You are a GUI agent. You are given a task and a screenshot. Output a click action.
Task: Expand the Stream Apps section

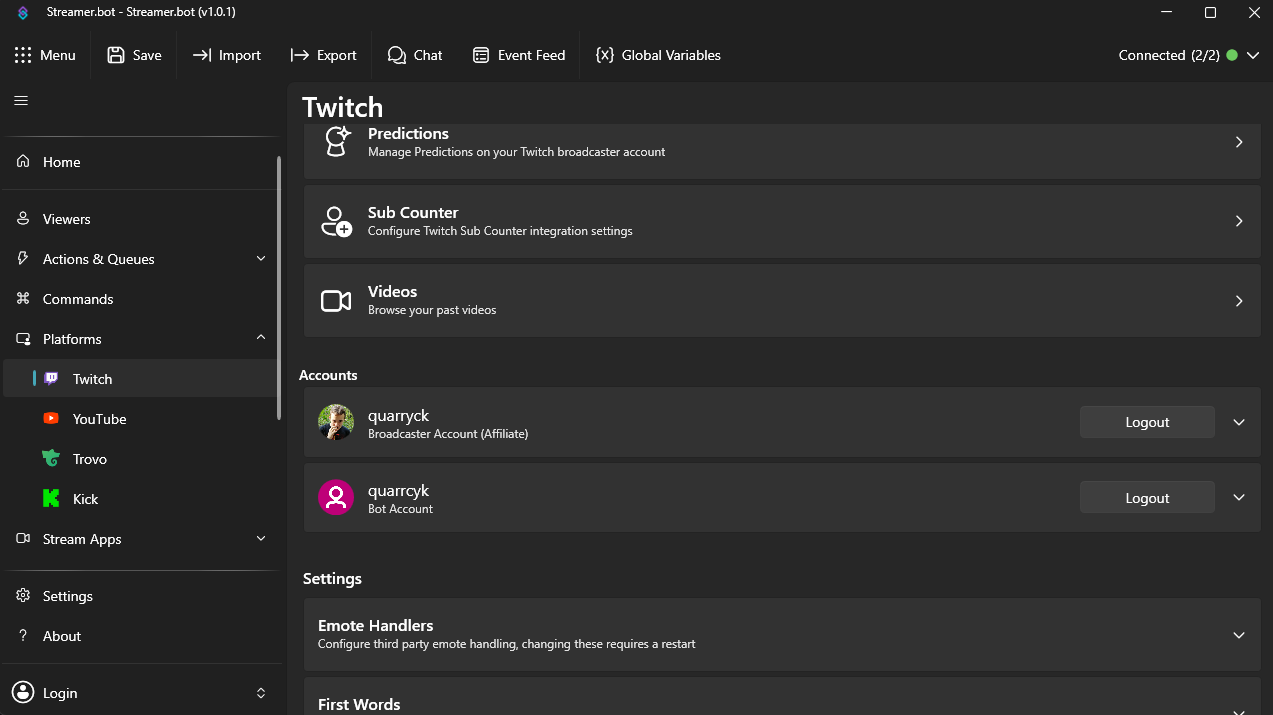coord(261,539)
